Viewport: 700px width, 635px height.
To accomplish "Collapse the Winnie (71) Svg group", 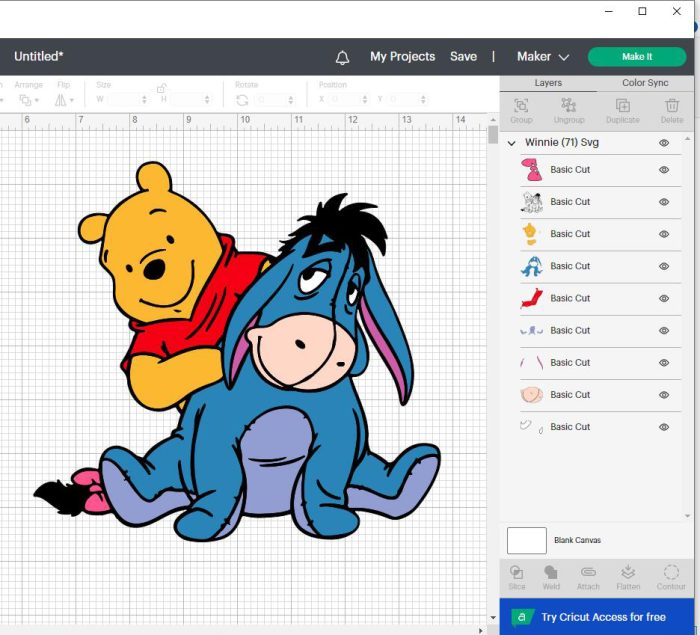I will pos(512,143).
